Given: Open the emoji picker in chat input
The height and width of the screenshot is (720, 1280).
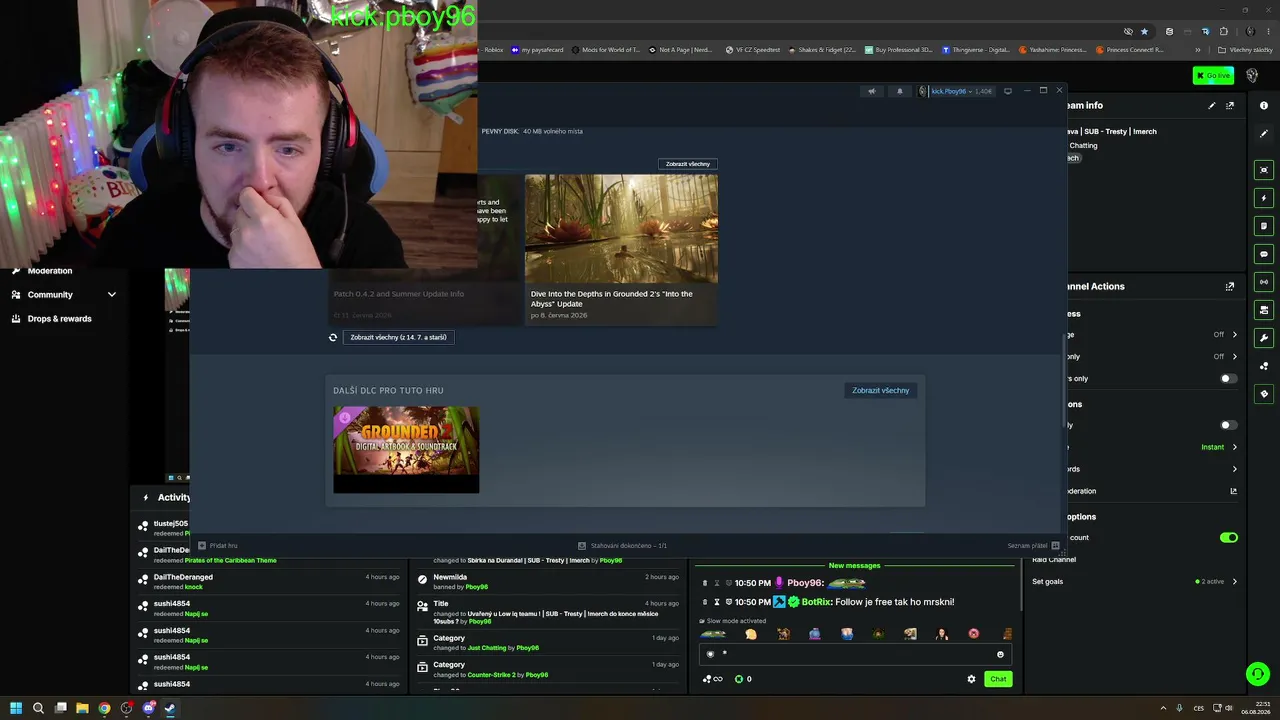Looking at the screenshot, I should pyautogui.click(x=1000, y=655).
